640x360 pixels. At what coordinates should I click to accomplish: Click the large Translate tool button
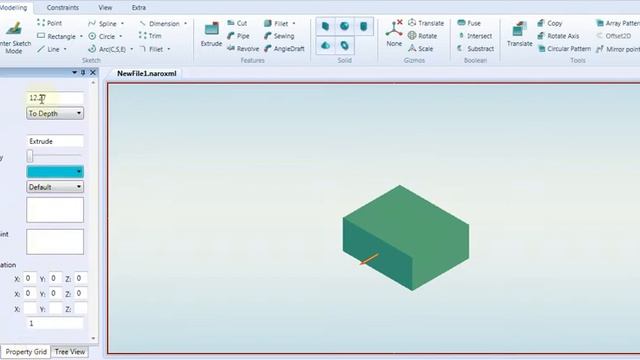coord(520,34)
